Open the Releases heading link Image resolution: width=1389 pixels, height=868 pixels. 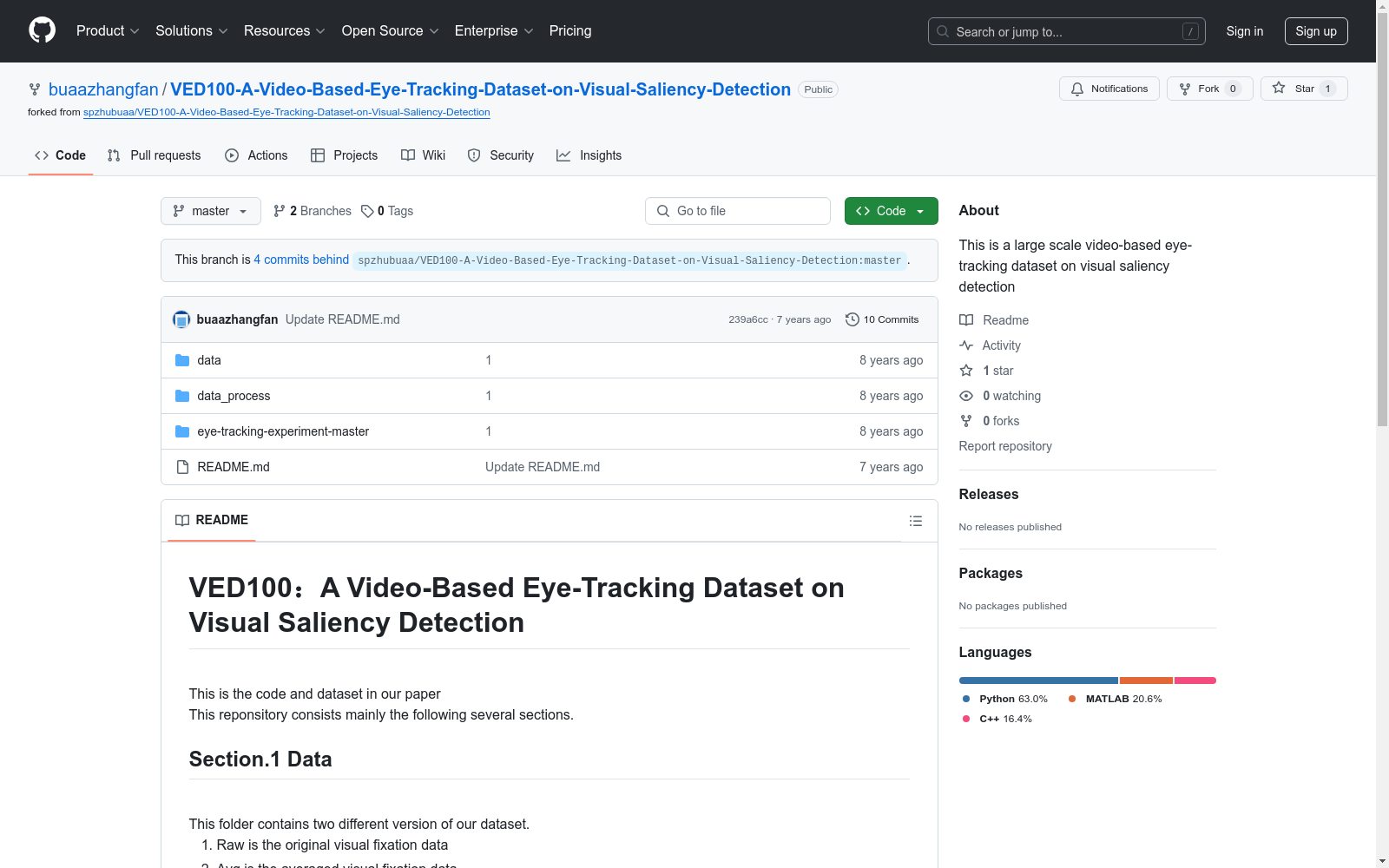tap(989, 494)
